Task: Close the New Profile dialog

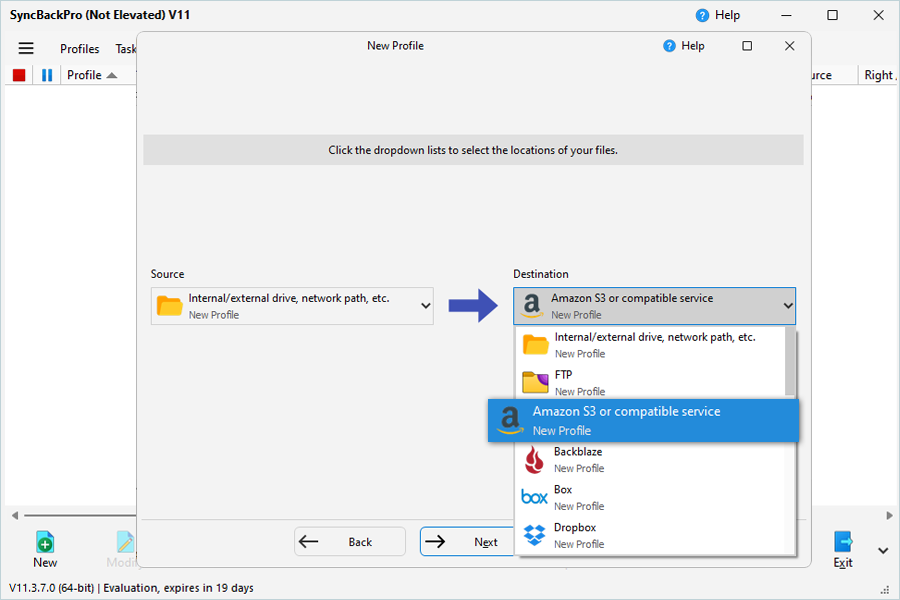Action: click(x=790, y=46)
